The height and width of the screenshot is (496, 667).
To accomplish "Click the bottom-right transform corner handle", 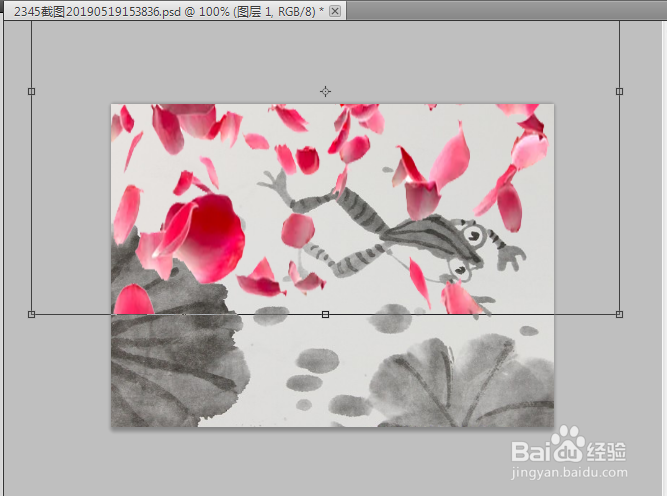I will (619, 314).
